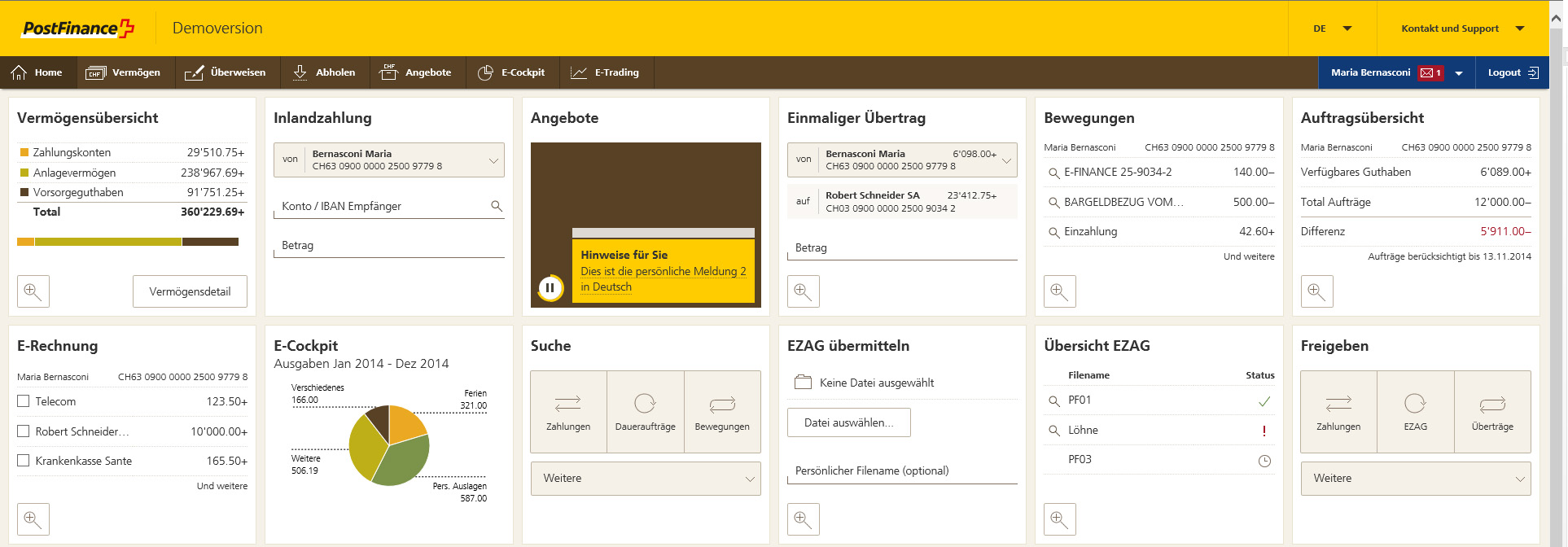This screenshot has height=547, width=1568.
Task: Click the Logout button
Action: pos(1512,72)
